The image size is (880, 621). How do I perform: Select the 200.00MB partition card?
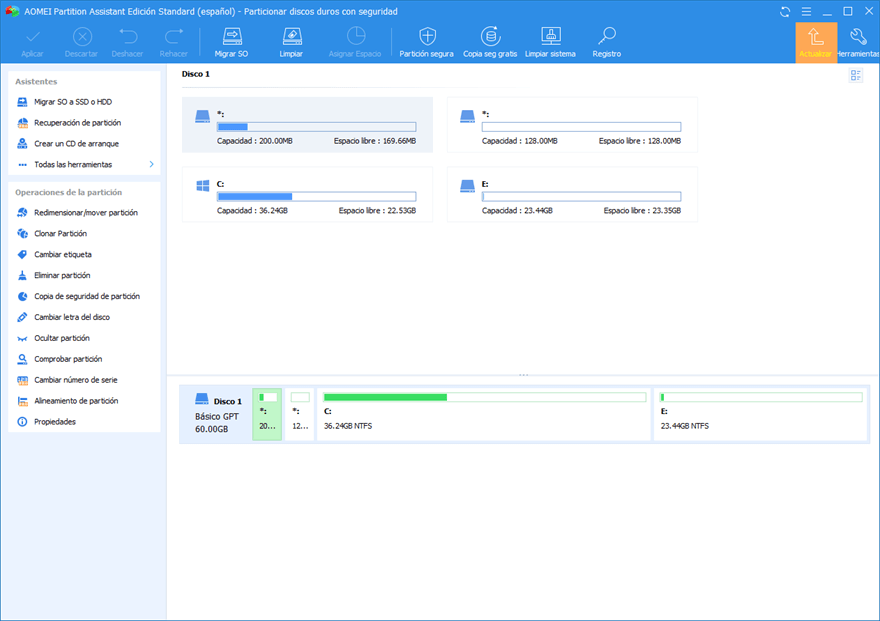tap(307, 125)
